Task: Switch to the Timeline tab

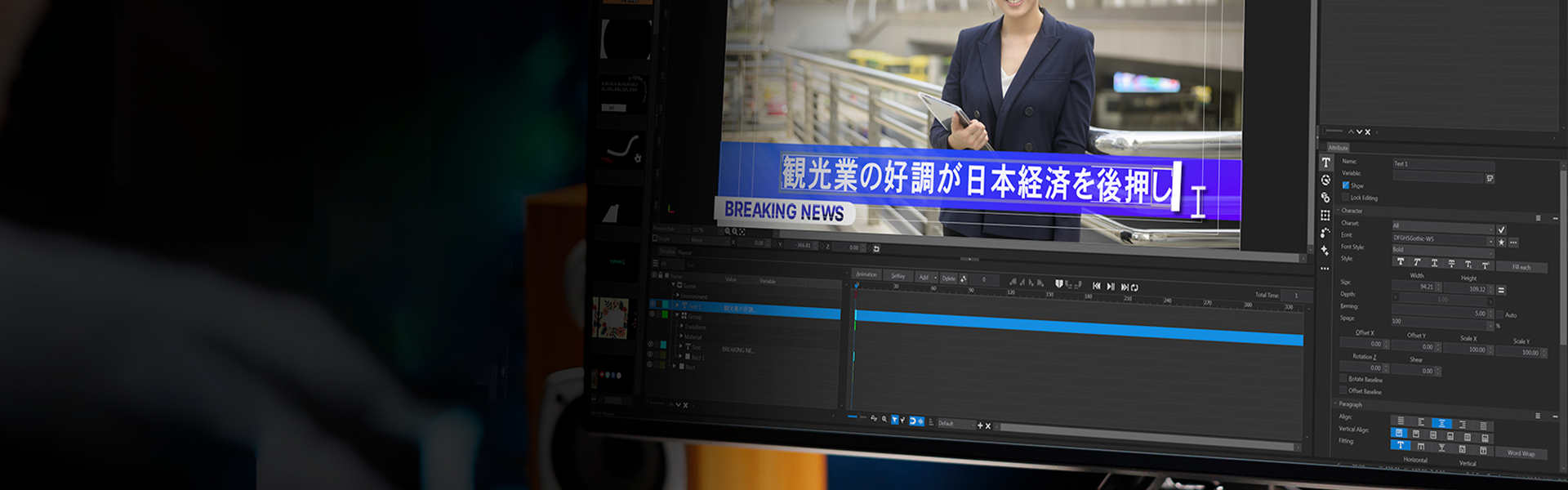Action: pyautogui.click(x=667, y=252)
